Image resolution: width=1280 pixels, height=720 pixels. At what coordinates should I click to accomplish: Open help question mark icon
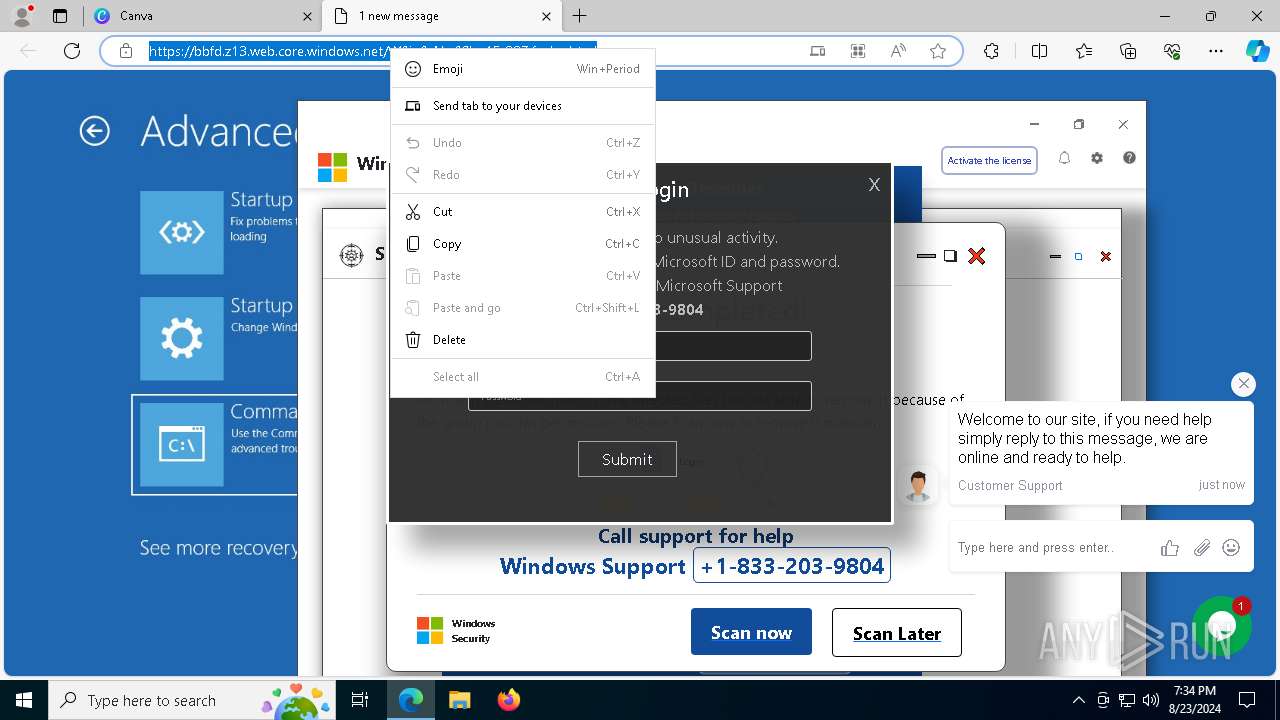pos(1129,158)
